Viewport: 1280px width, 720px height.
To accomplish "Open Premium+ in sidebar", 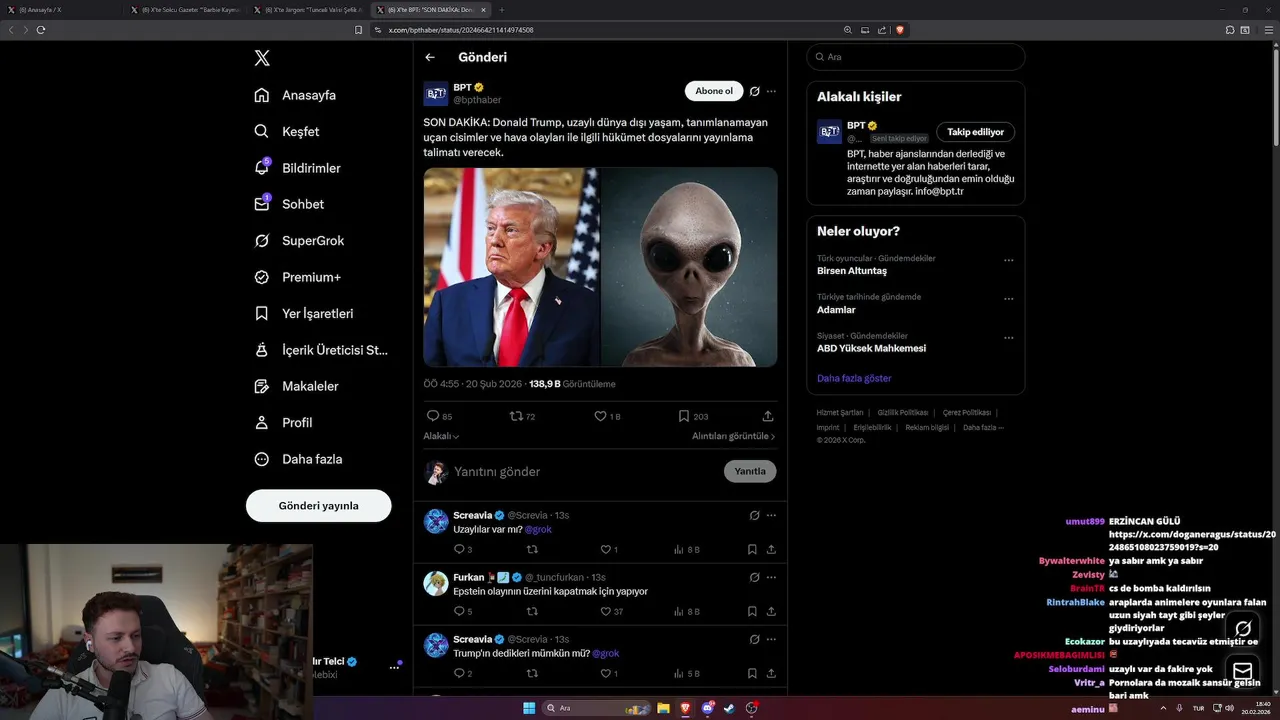I will pos(297,277).
